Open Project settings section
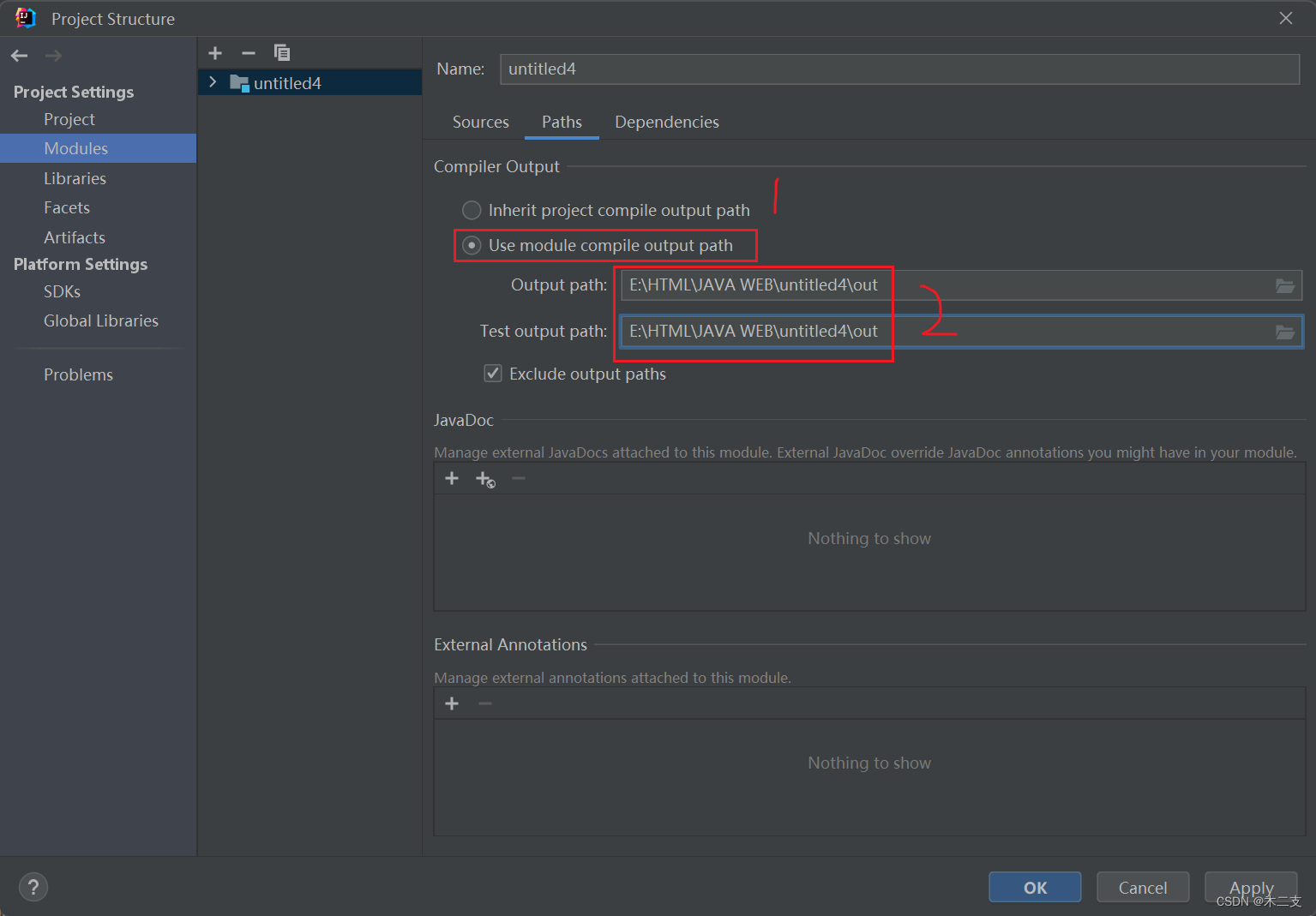The width and height of the screenshot is (1316, 916). coord(69,119)
